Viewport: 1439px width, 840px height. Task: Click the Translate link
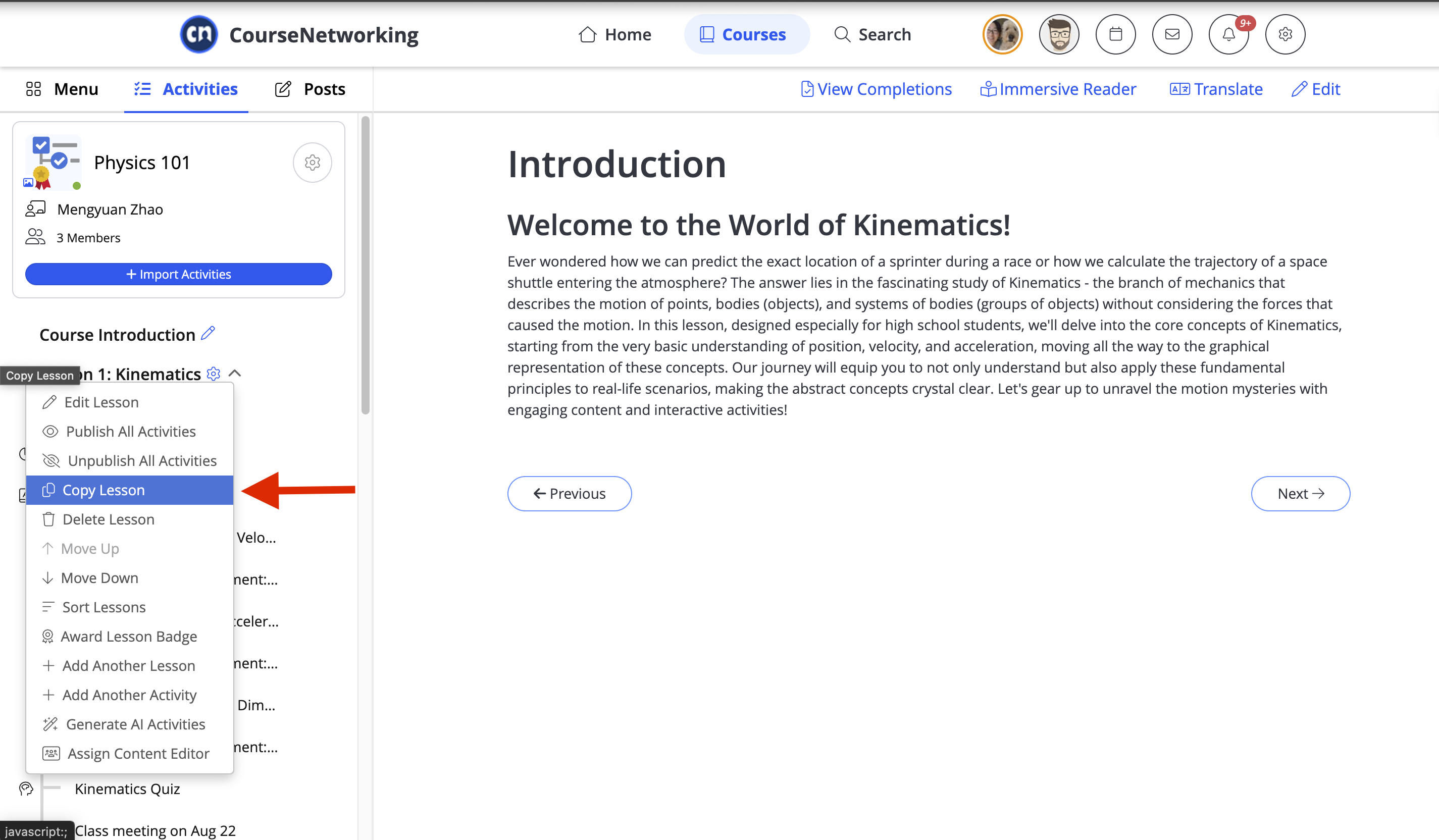coord(1216,89)
